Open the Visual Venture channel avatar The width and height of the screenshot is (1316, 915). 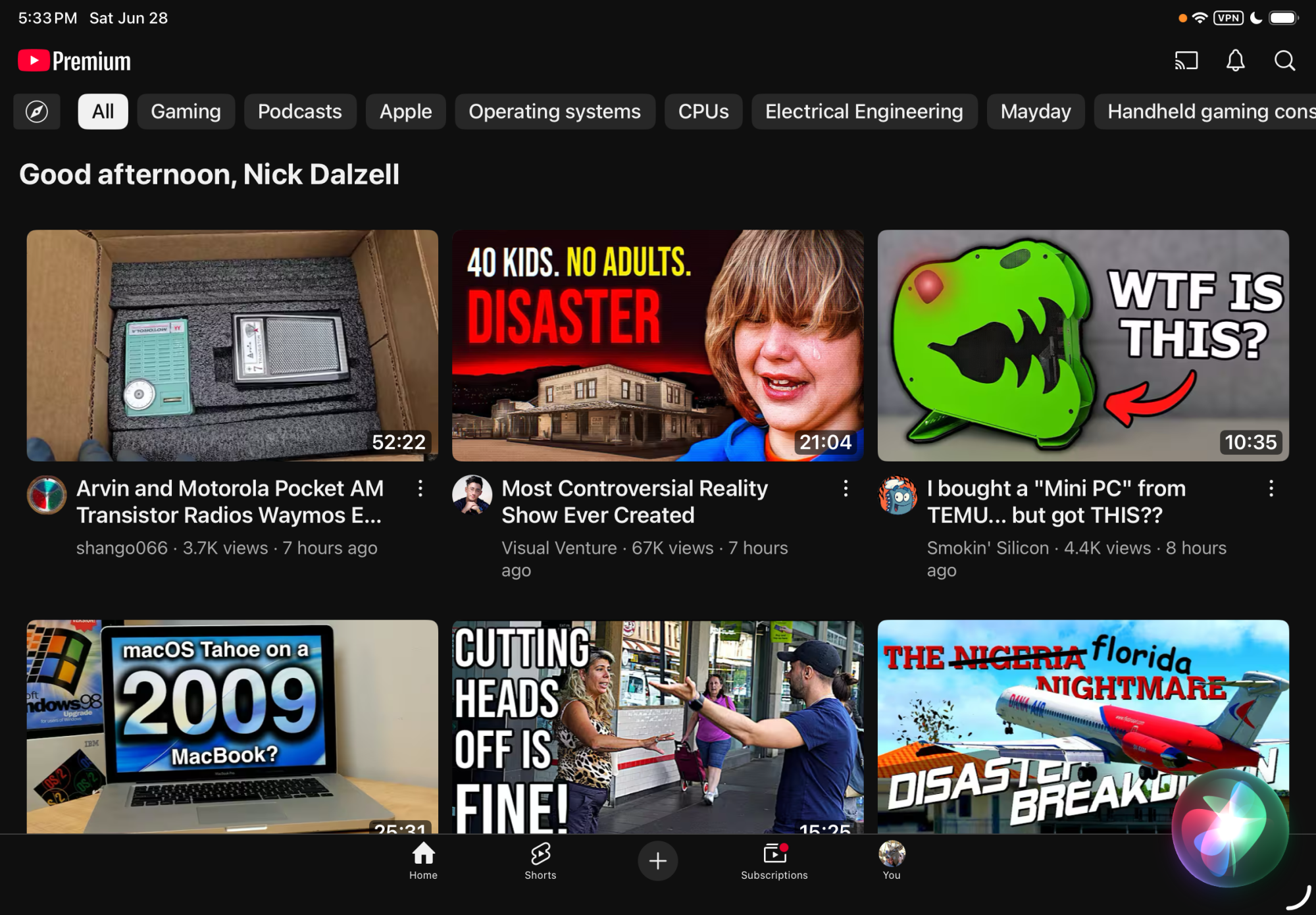point(472,495)
